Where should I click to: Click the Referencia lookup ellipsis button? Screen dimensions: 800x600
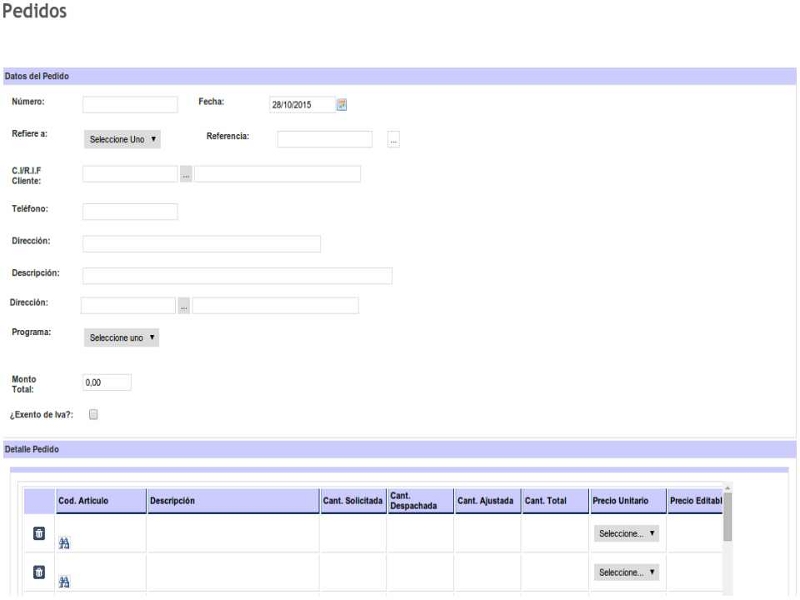coord(394,140)
